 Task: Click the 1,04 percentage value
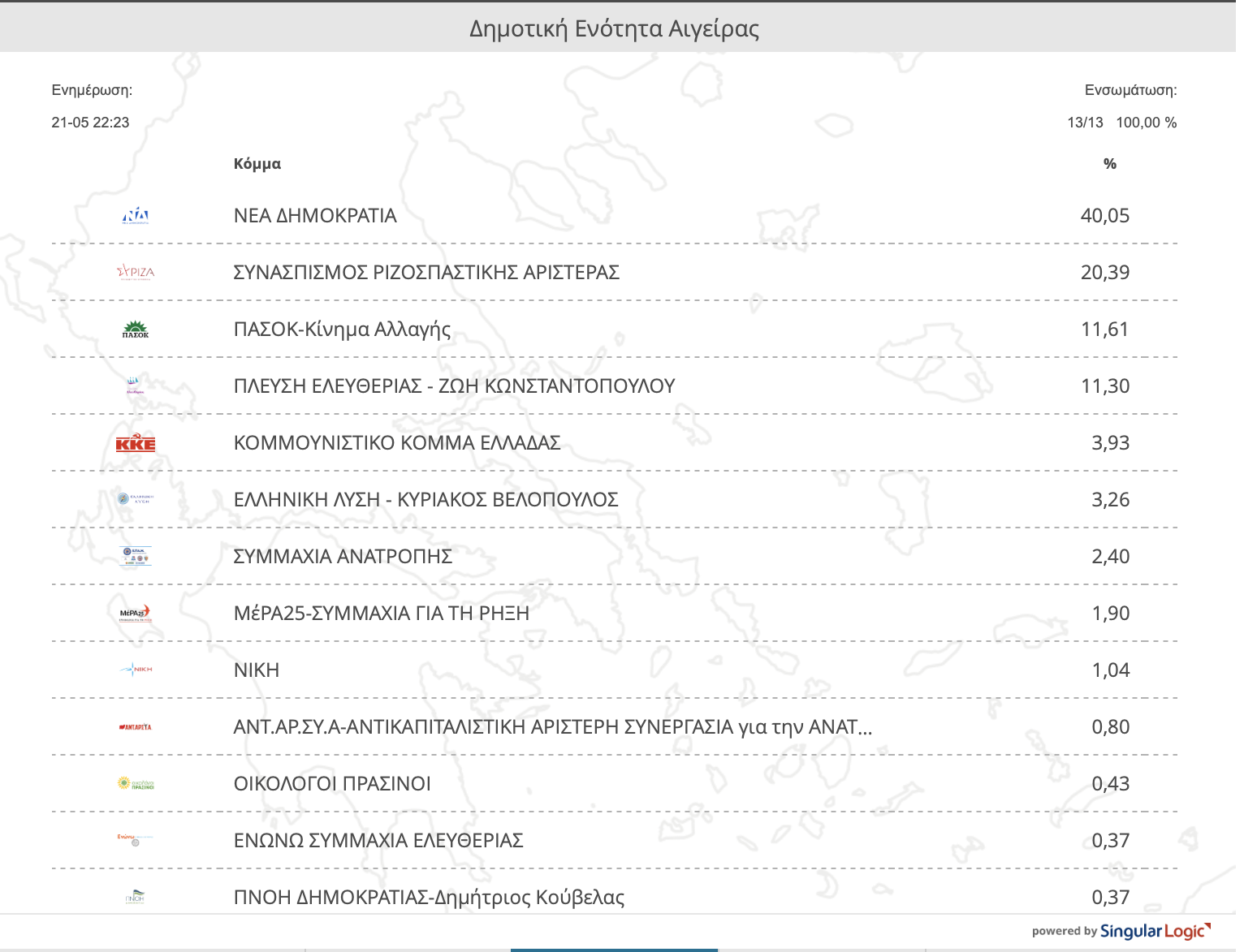[1111, 670]
